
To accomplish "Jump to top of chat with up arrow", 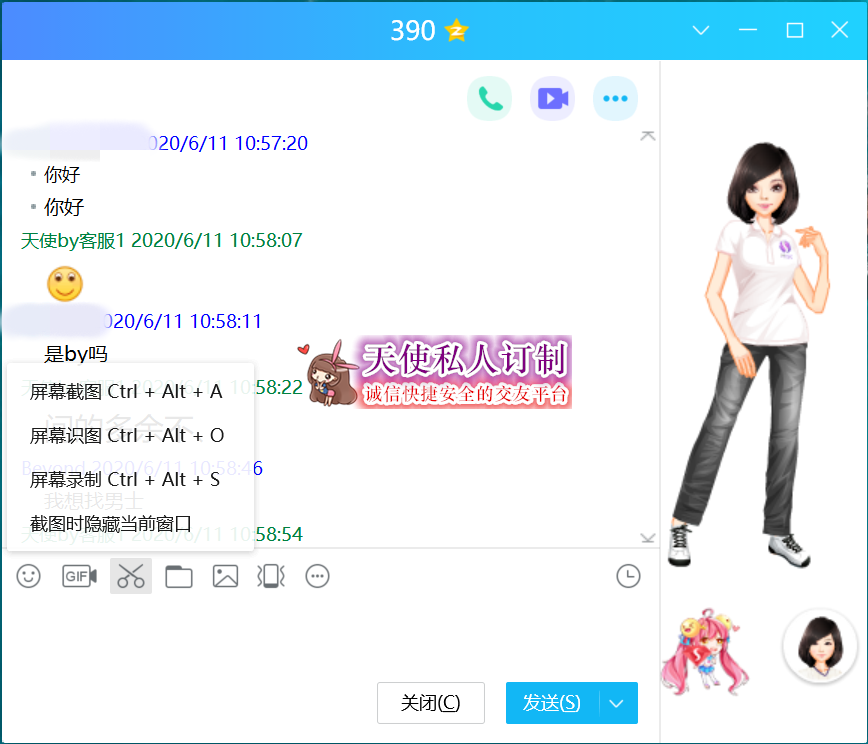I will click(648, 136).
